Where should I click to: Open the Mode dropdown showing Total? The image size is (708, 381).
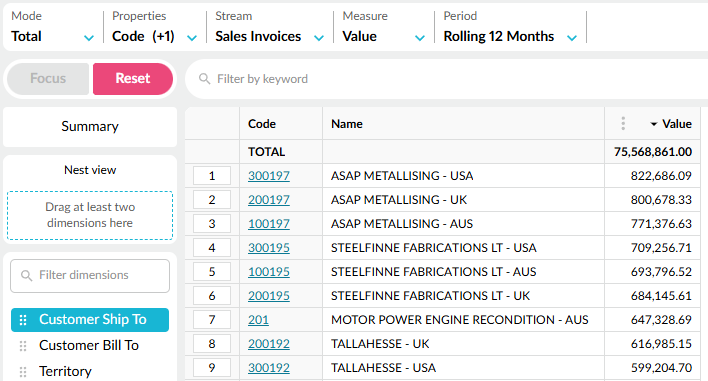pyautogui.click(x=52, y=28)
